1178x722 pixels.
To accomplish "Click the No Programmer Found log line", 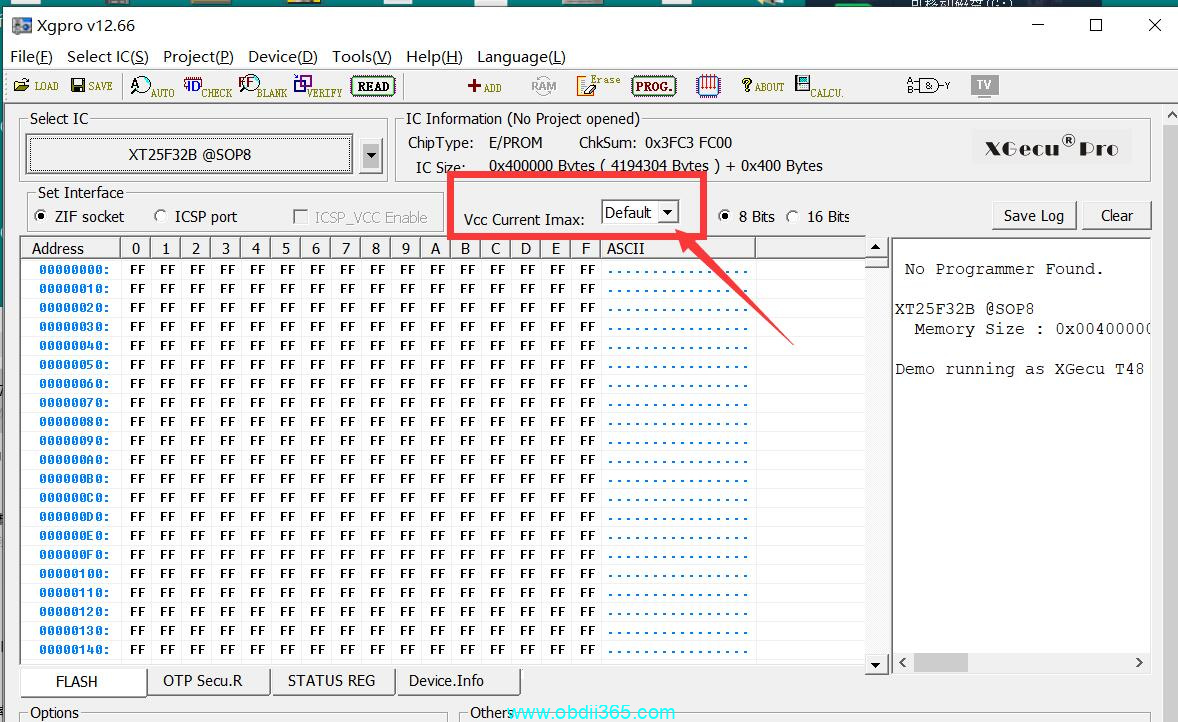I will point(1004,269).
